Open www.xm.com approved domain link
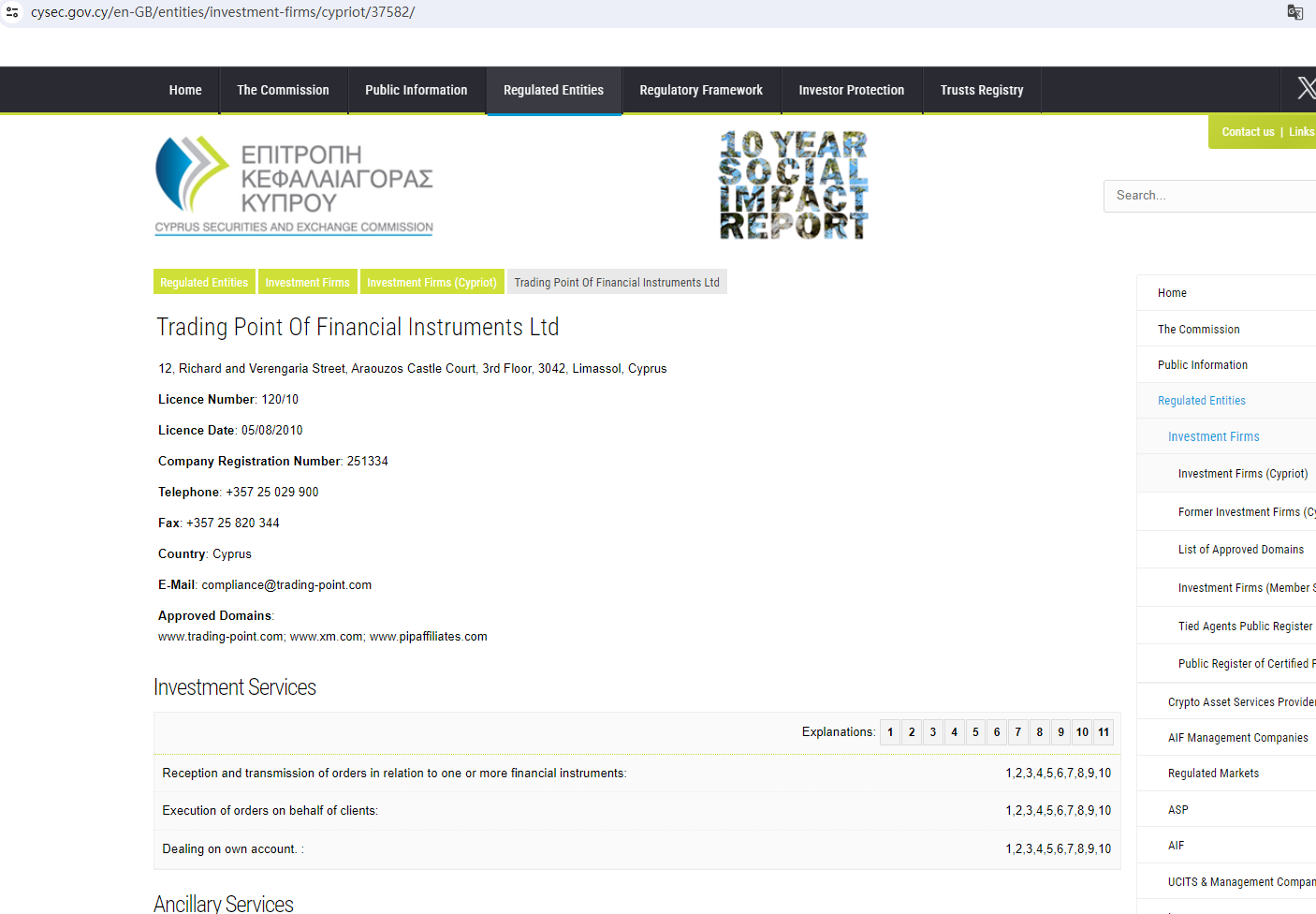This screenshot has width=1316, height=914. point(327,637)
